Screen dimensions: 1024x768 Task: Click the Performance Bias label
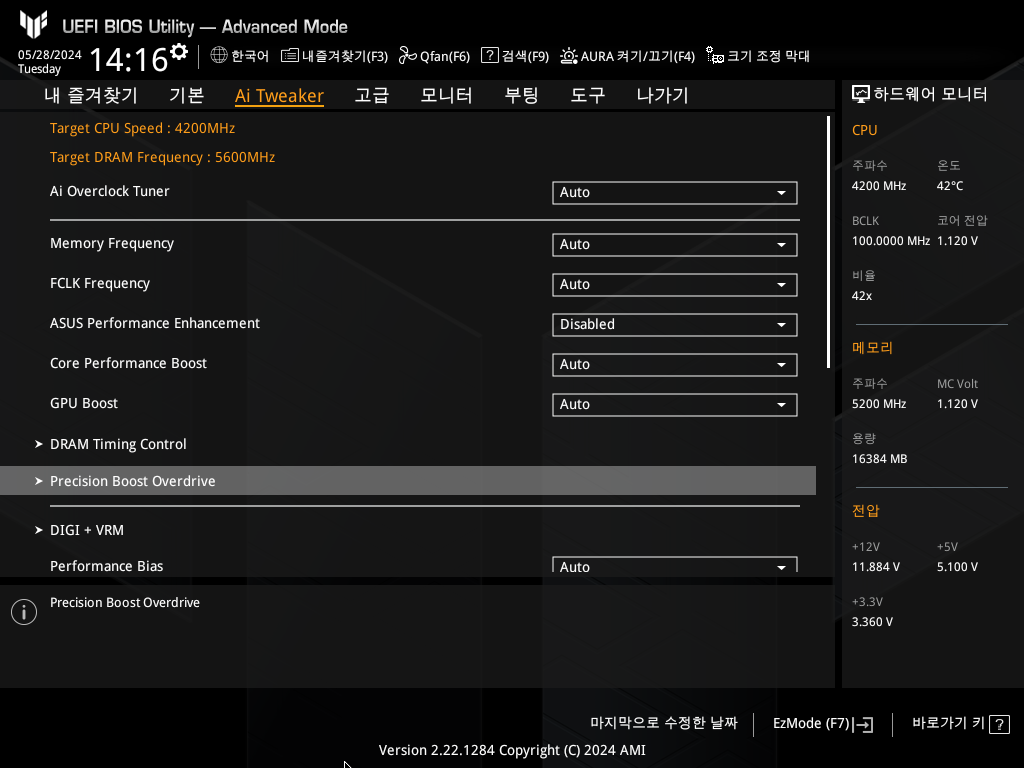(106, 566)
